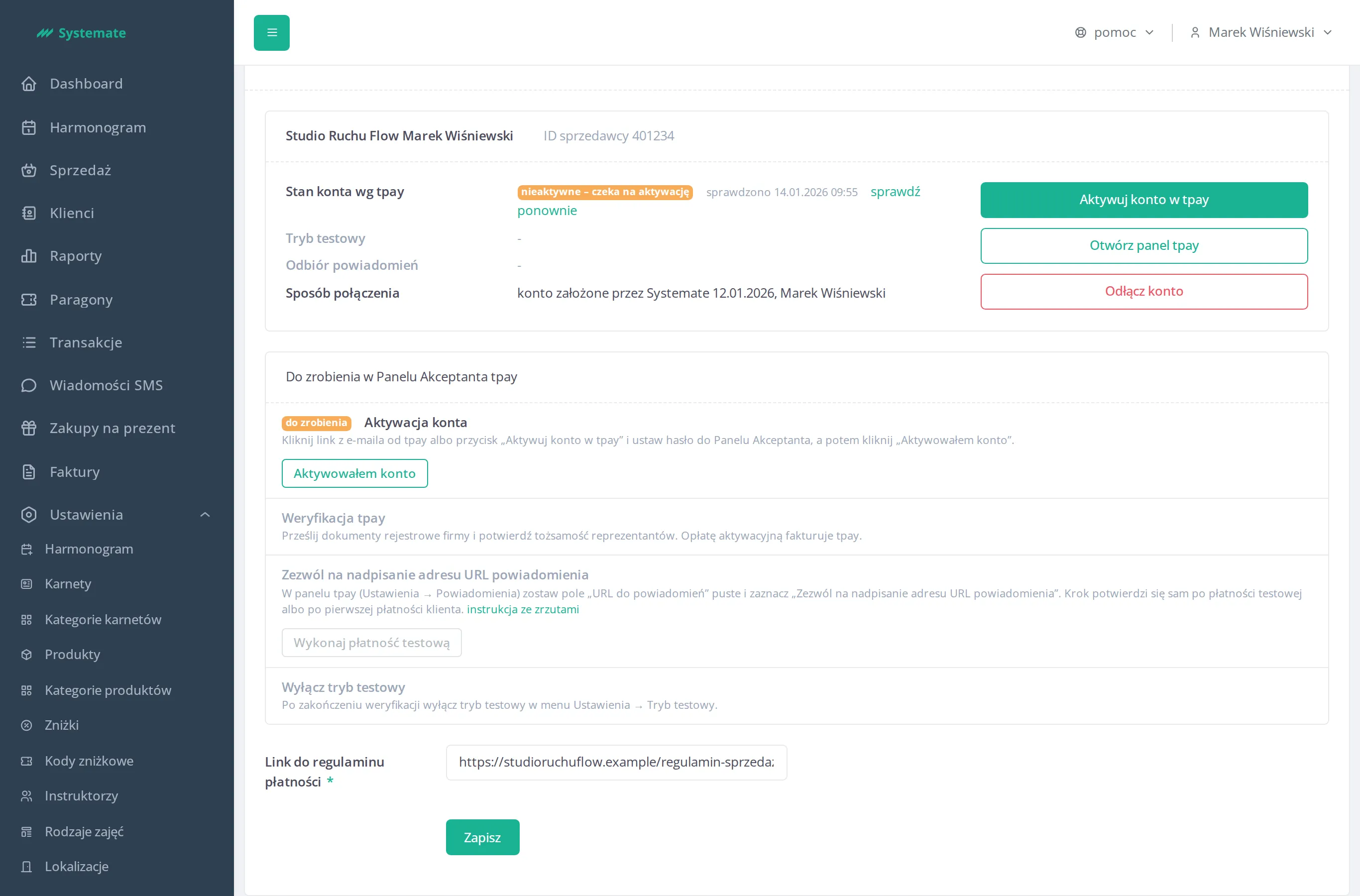Open the pomoc dropdown menu
The image size is (1360, 896).
pyautogui.click(x=1114, y=32)
